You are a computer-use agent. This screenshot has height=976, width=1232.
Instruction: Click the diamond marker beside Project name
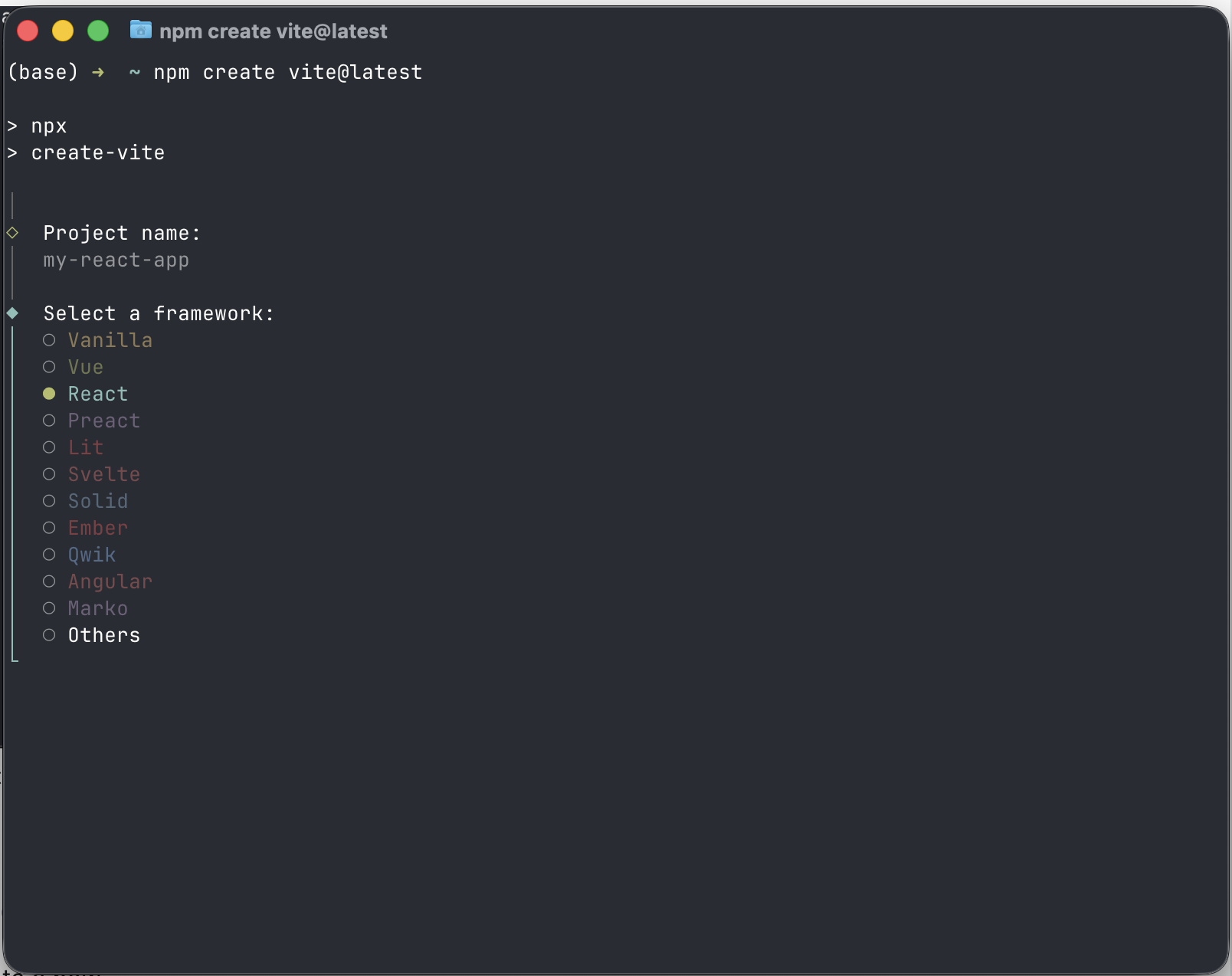coord(12,232)
